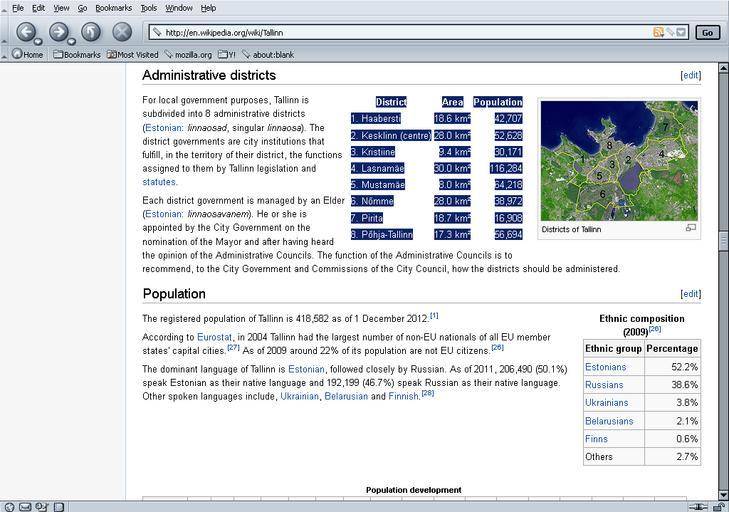Click the '2. Kesklinn (centre)' district row
This screenshot has width=729, height=512.
(437, 136)
